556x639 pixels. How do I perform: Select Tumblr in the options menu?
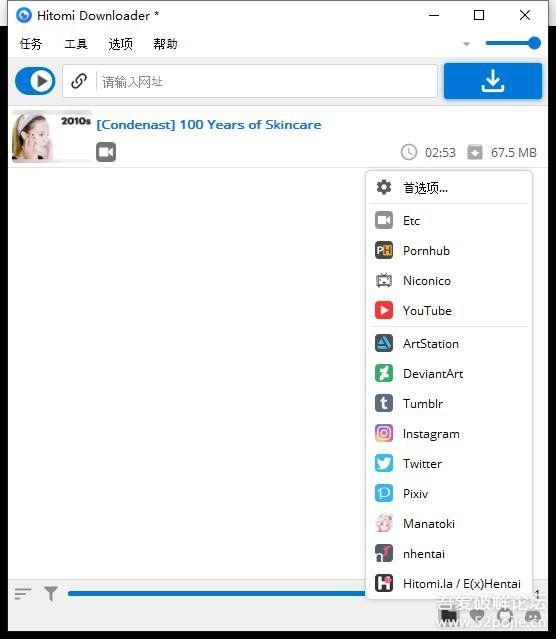[449, 403]
